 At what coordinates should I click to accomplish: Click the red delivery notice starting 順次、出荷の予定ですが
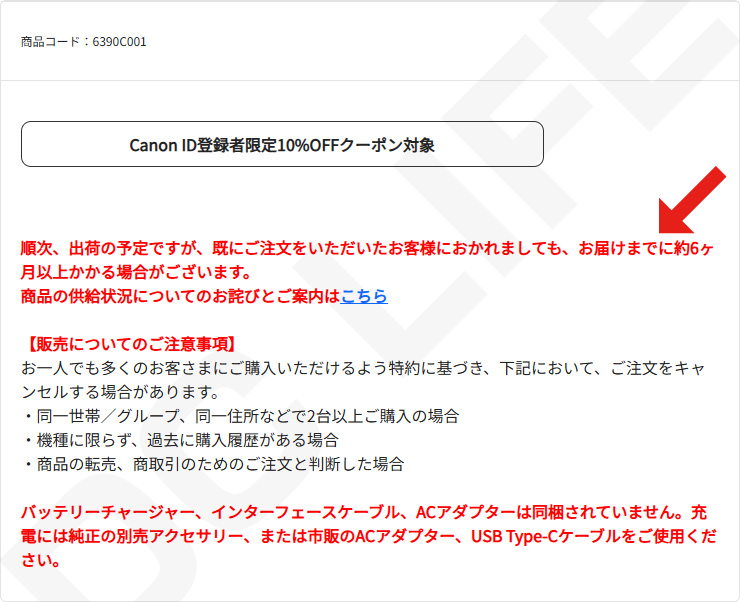[367, 260]
